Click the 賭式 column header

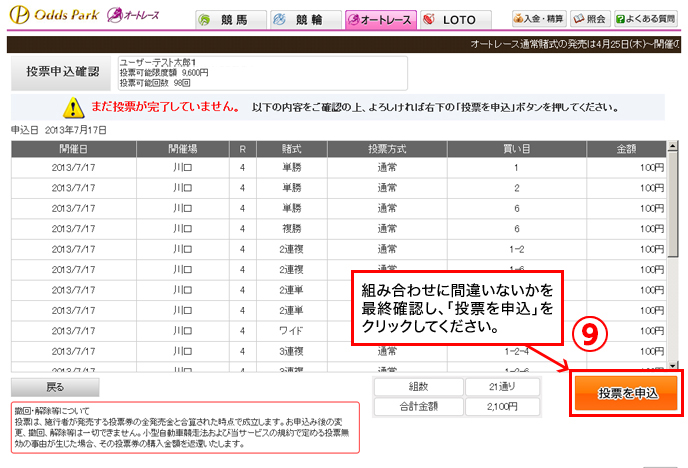(291, 148)
